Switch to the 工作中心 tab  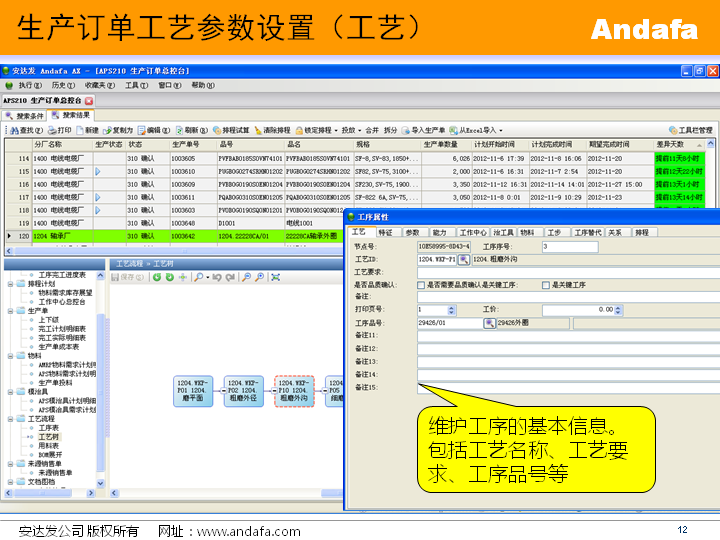click(472, 232)
